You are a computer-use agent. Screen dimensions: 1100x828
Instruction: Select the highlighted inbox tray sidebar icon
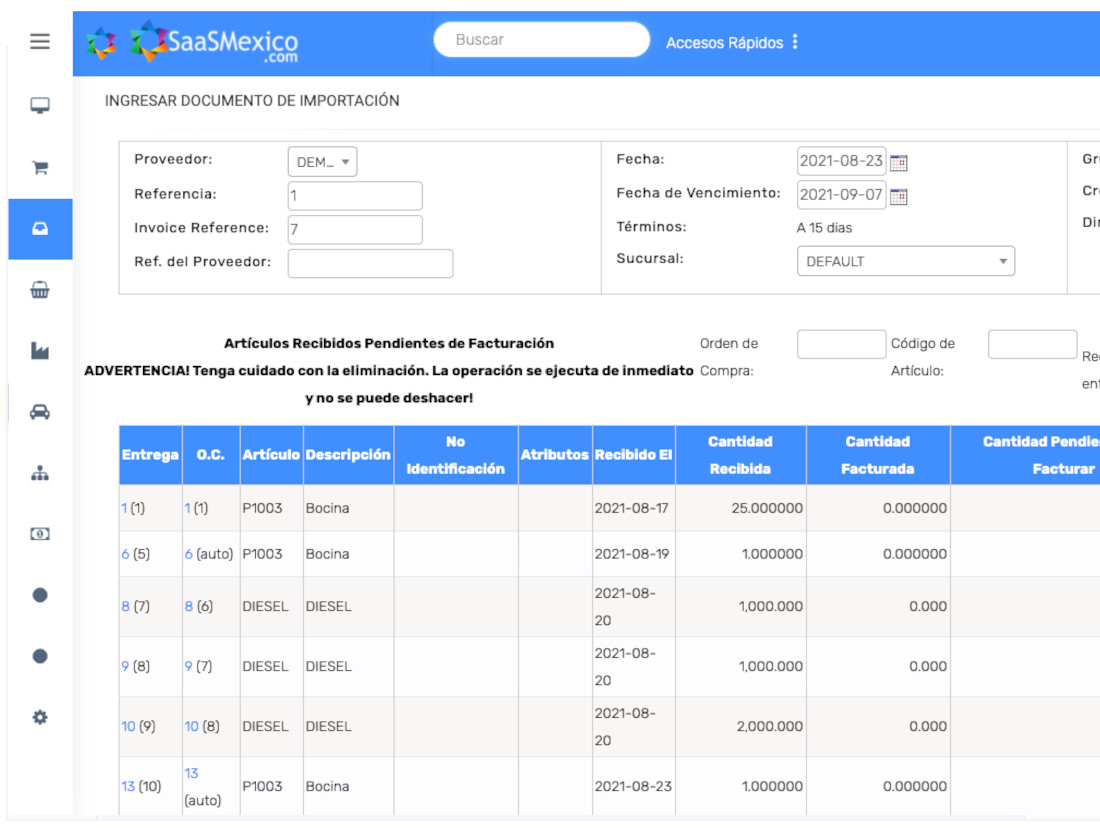coord(40,229)
